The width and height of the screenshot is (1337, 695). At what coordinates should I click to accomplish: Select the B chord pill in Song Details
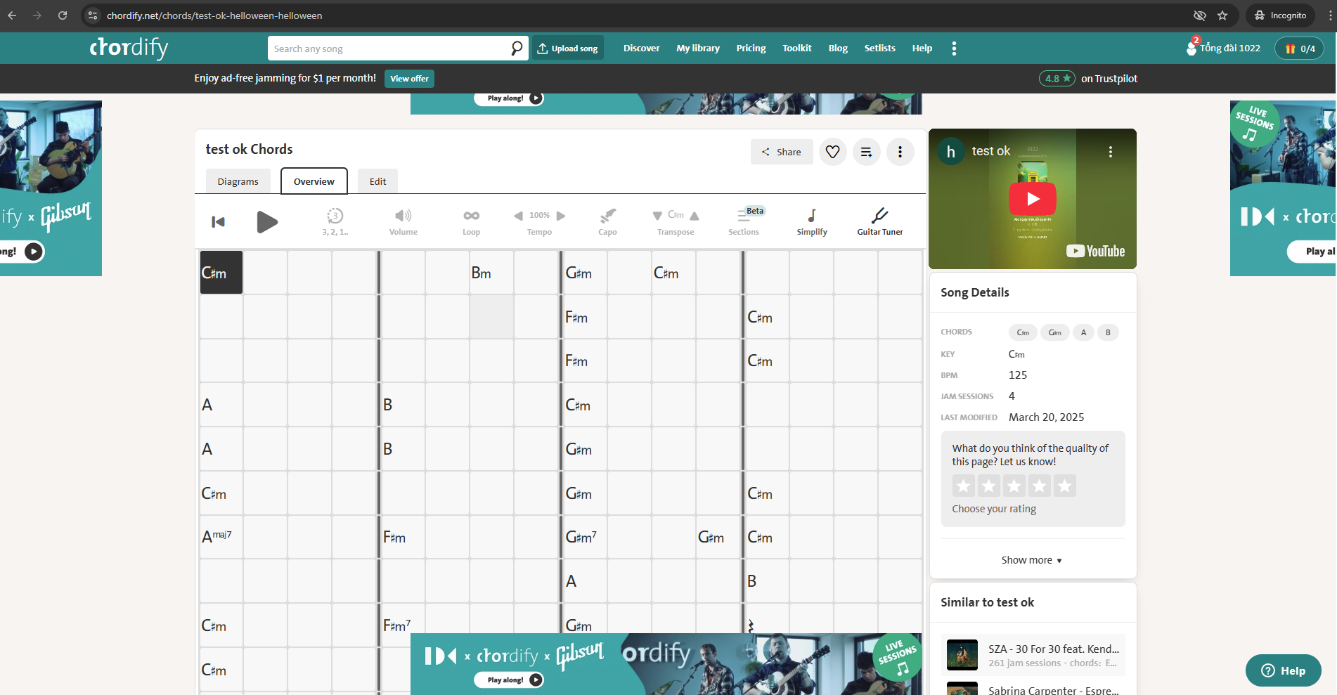click(x=1107, y=332)
